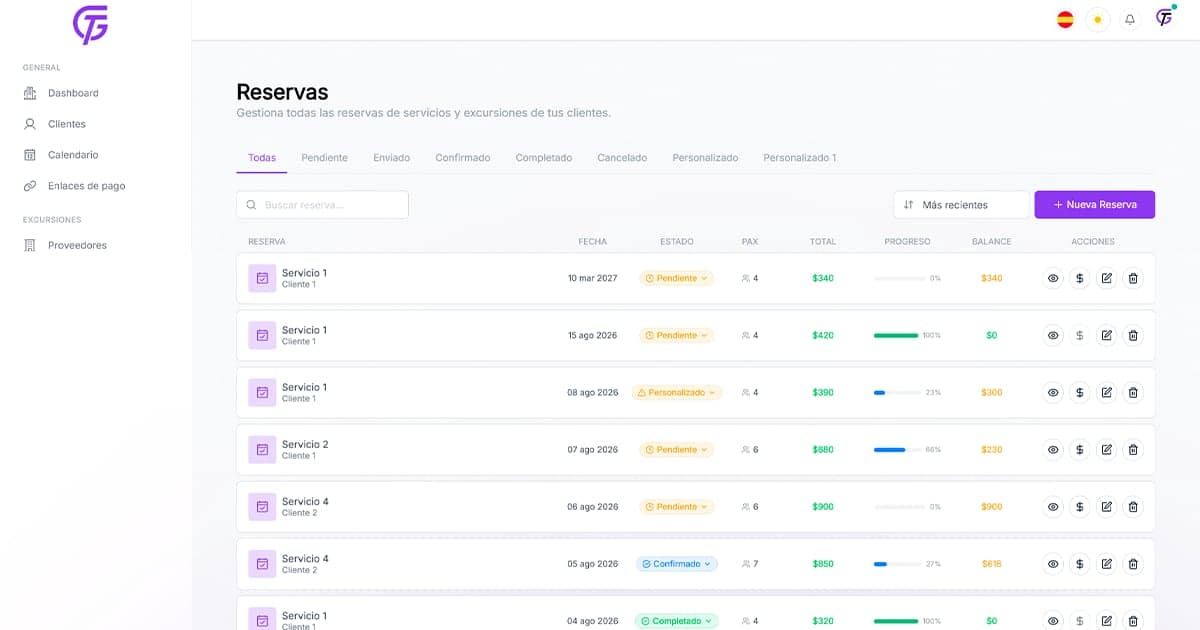Change Pendiente status of 07 ago 2026 reservation
Viewport: 1200px width, 630px height.
[x=677, y=449]
